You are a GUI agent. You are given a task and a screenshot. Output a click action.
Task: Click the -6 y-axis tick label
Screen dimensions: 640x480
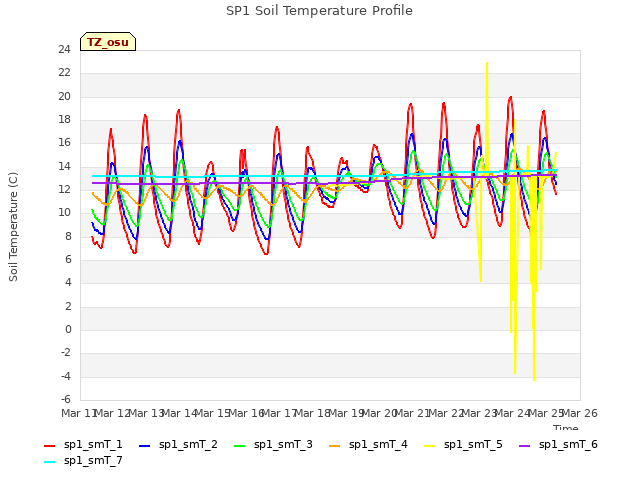click(66, 399)
